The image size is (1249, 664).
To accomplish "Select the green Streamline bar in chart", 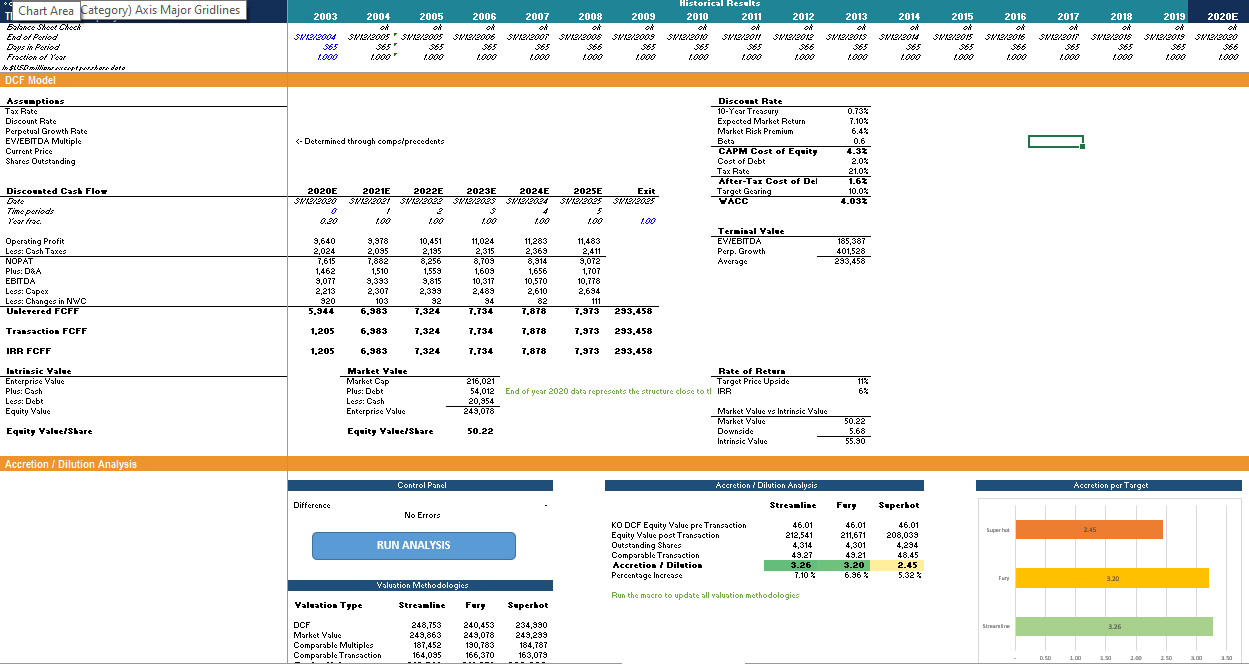I will click(x=1113, y=627).
